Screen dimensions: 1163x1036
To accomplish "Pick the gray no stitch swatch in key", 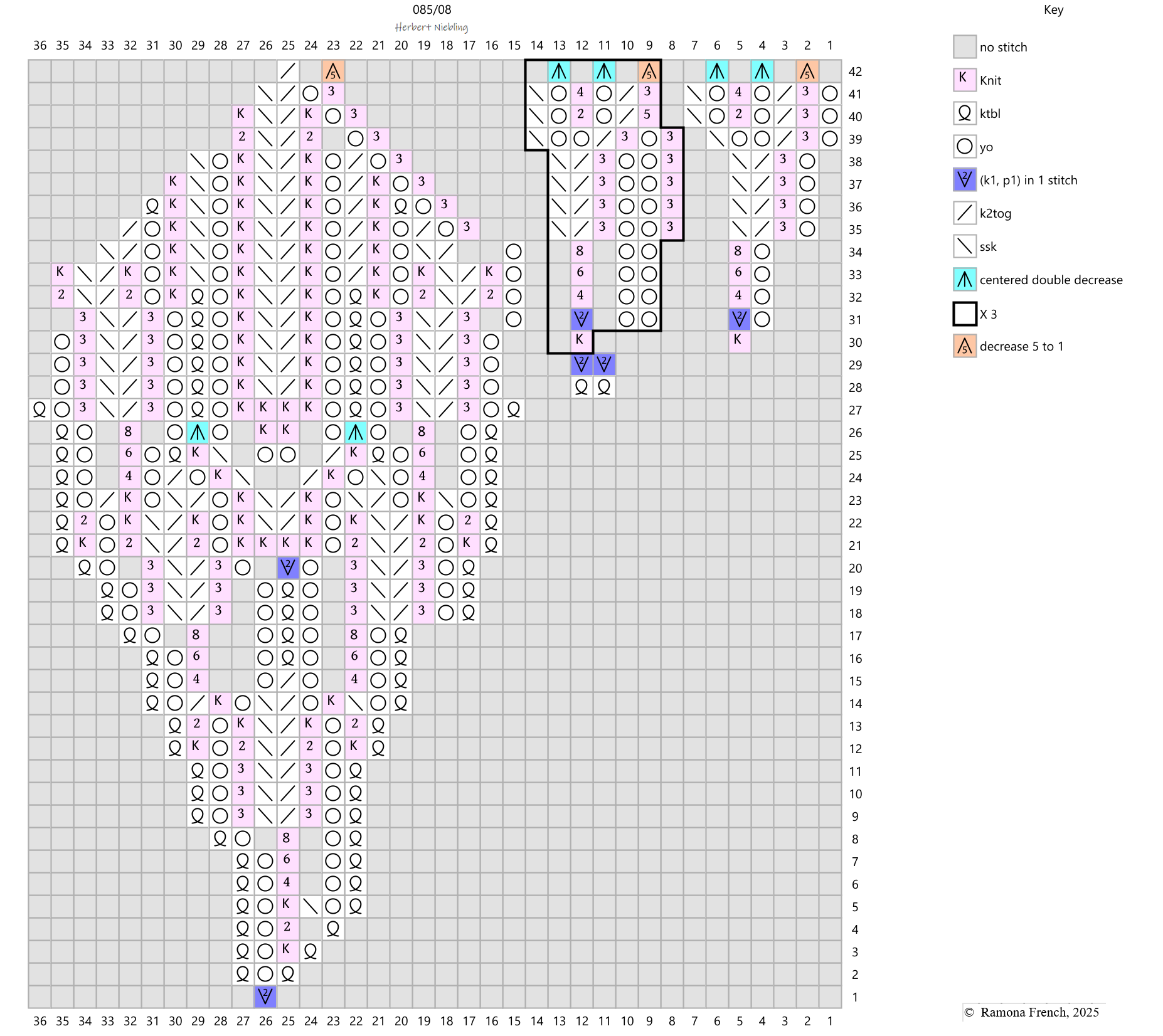I will pyautogui.click(x=964, y=47).
